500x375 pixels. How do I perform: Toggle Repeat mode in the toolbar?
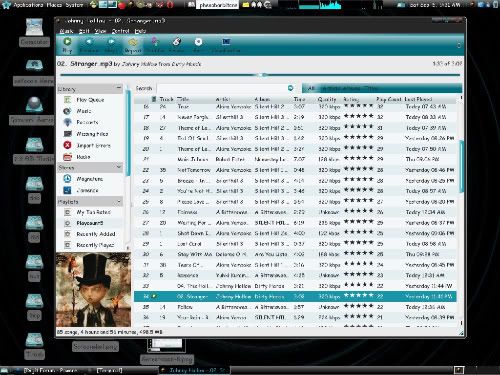(133, 45)
